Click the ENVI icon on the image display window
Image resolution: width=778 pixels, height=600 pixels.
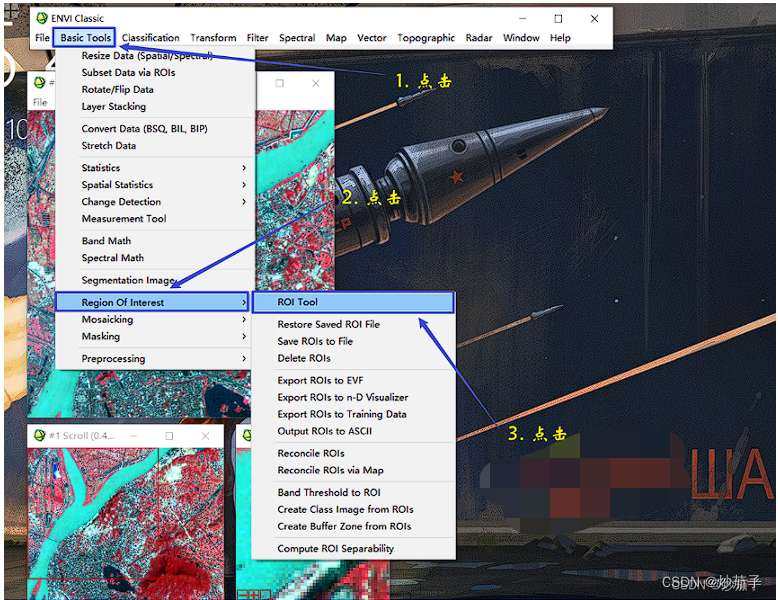point(40,83)
